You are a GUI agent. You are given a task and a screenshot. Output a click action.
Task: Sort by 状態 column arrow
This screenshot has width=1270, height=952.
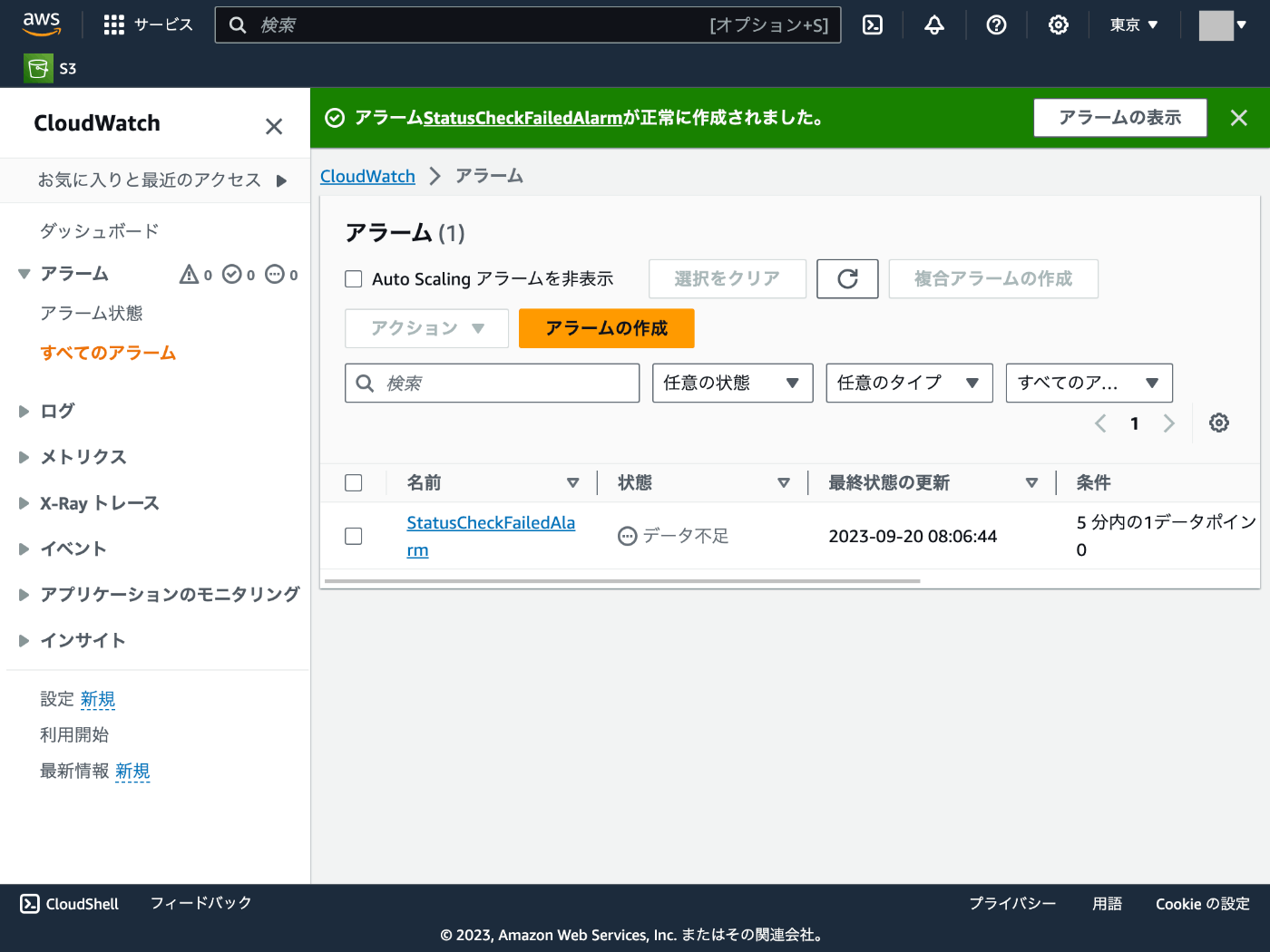coord(784,483)
